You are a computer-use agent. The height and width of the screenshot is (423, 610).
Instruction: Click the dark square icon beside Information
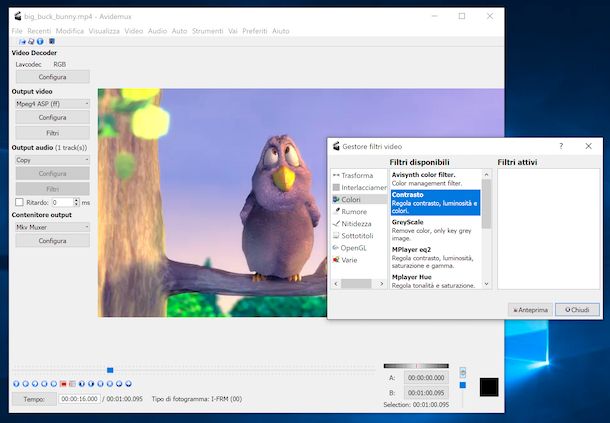click(x=52, y=41)
